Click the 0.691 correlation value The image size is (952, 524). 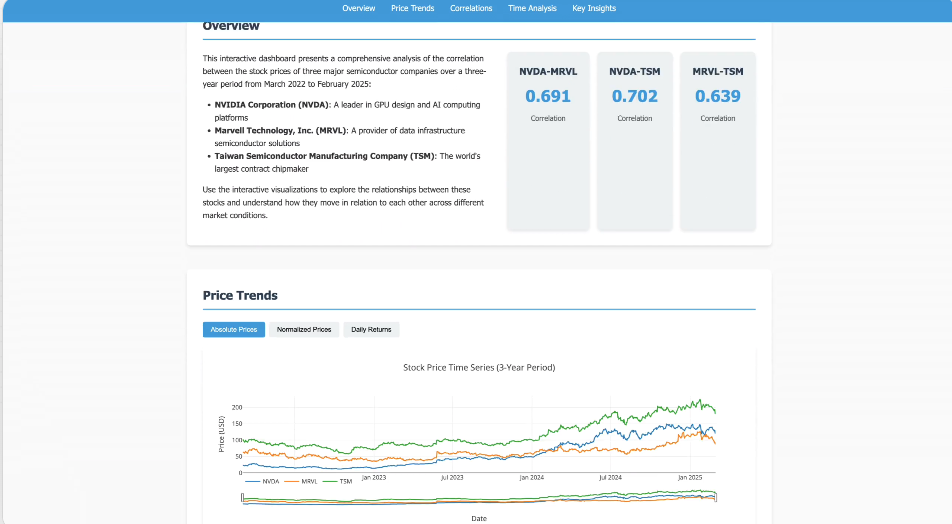548,96
